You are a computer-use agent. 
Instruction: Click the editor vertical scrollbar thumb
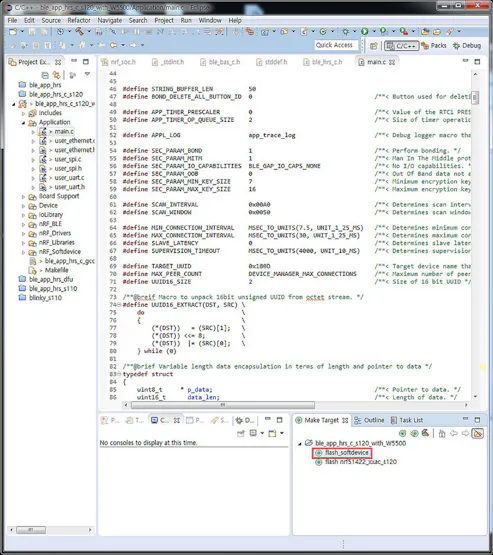point(475,97)
